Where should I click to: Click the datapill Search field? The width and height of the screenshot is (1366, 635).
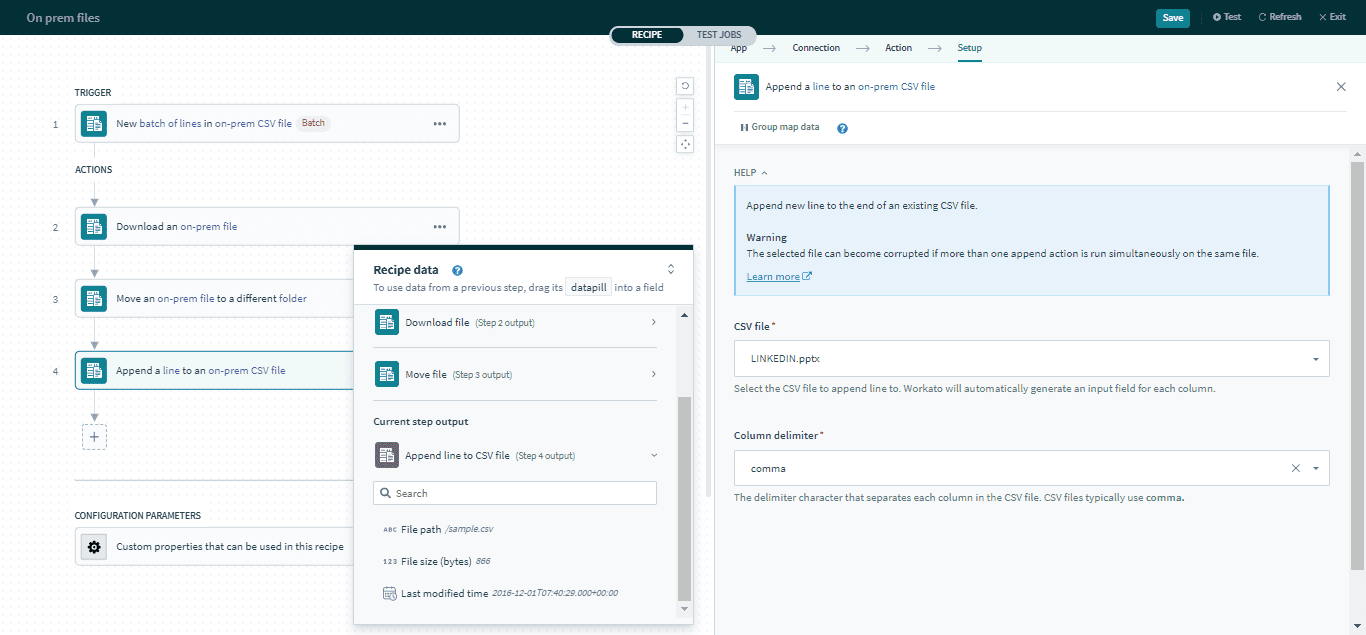pyautogui.click(x=515, y=493)
